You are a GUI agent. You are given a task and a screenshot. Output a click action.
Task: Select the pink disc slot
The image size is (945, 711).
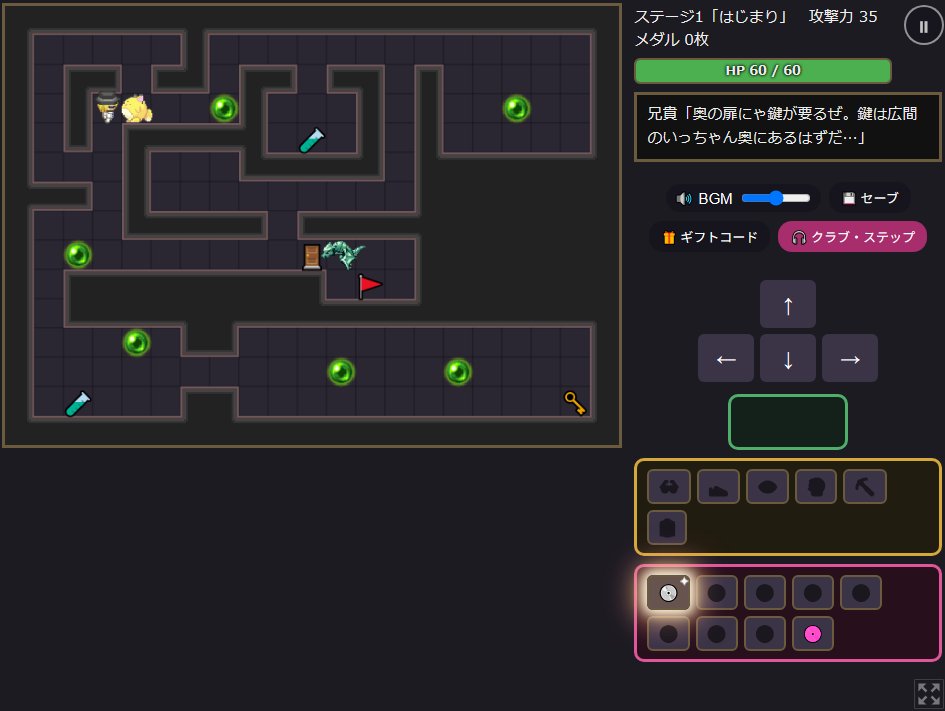point(812,634)
